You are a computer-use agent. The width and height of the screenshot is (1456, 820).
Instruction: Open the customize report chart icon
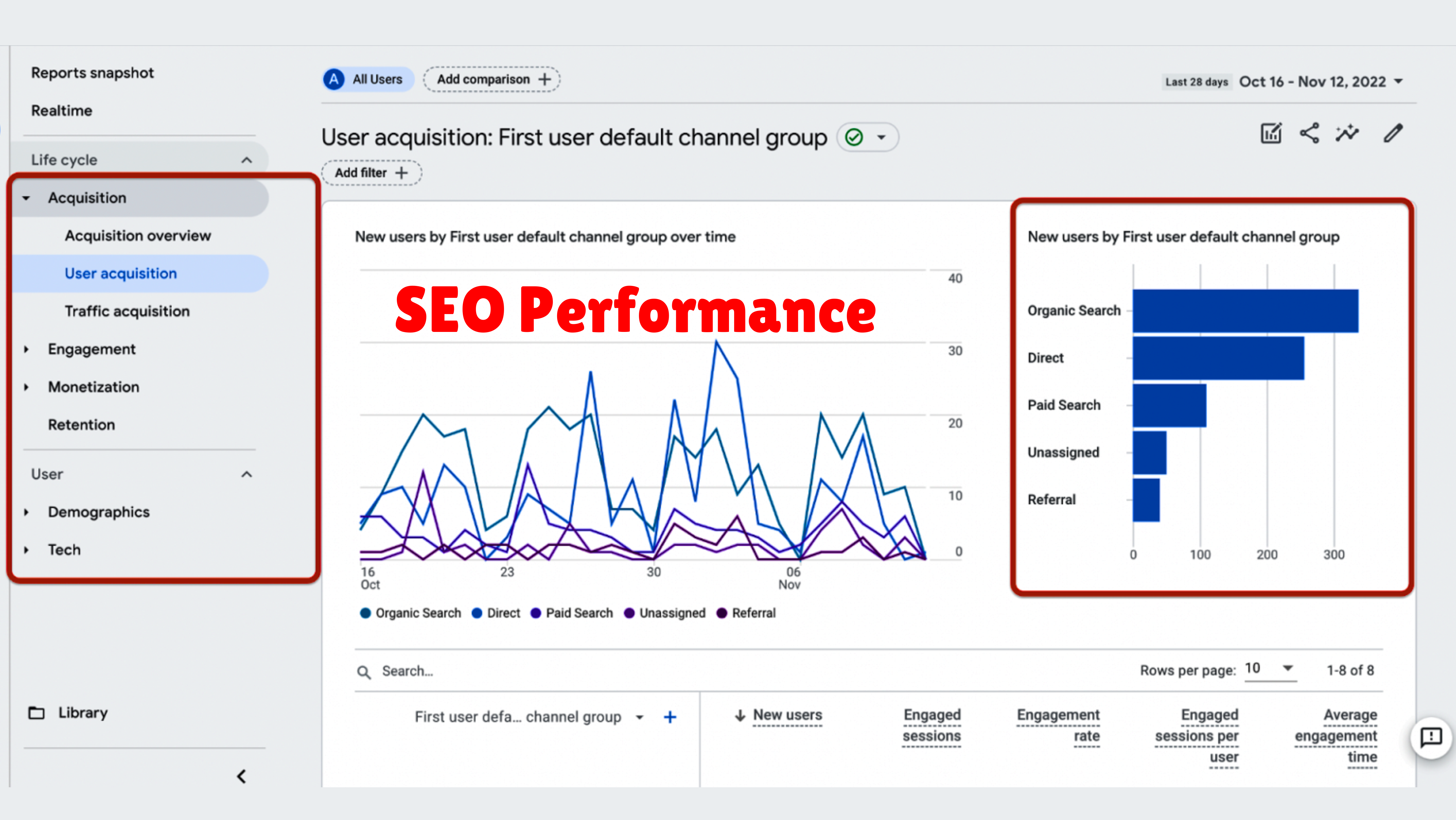click(x=1270, y=134)
